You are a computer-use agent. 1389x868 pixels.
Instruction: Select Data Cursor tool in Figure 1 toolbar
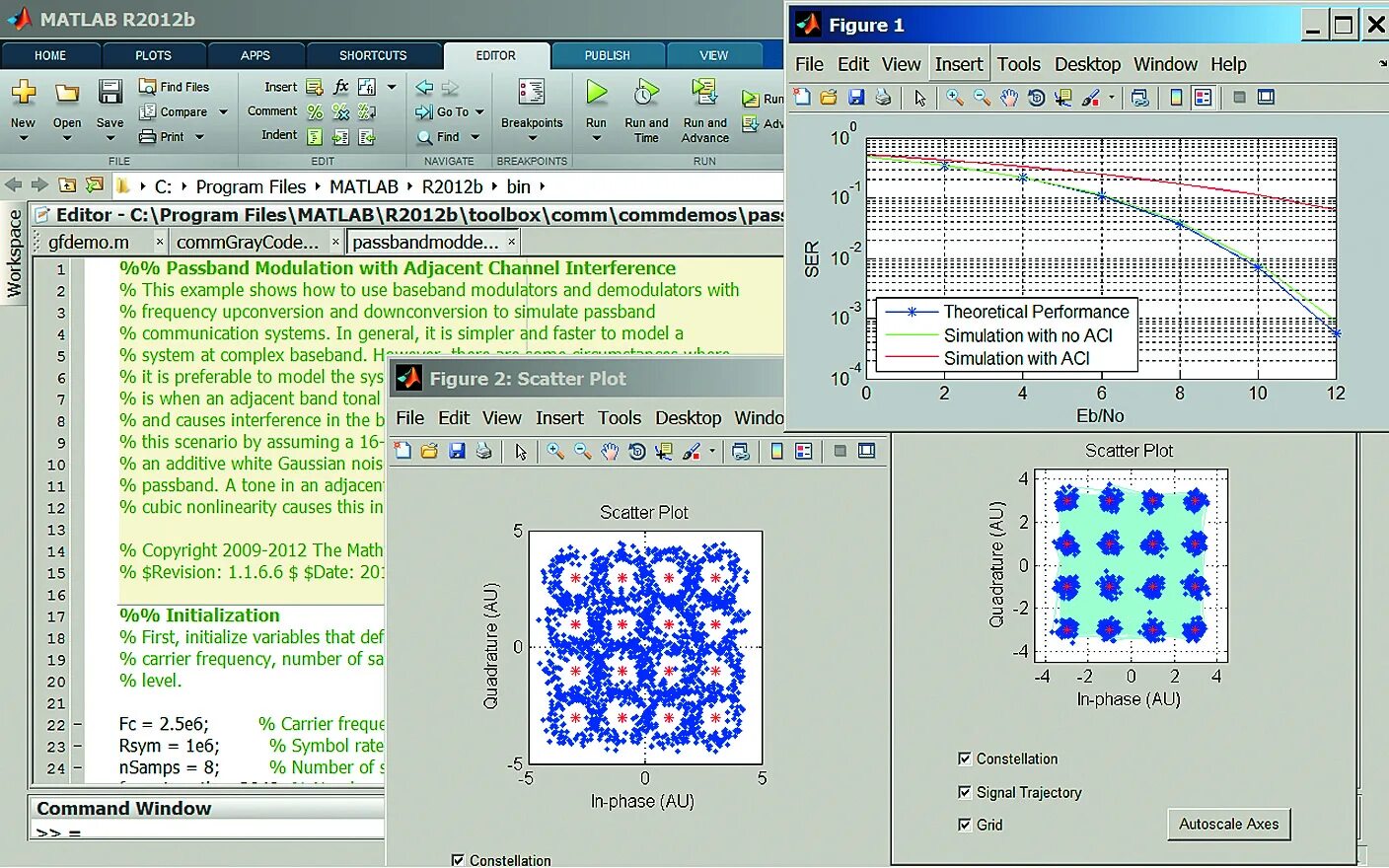click(1062, 97)
